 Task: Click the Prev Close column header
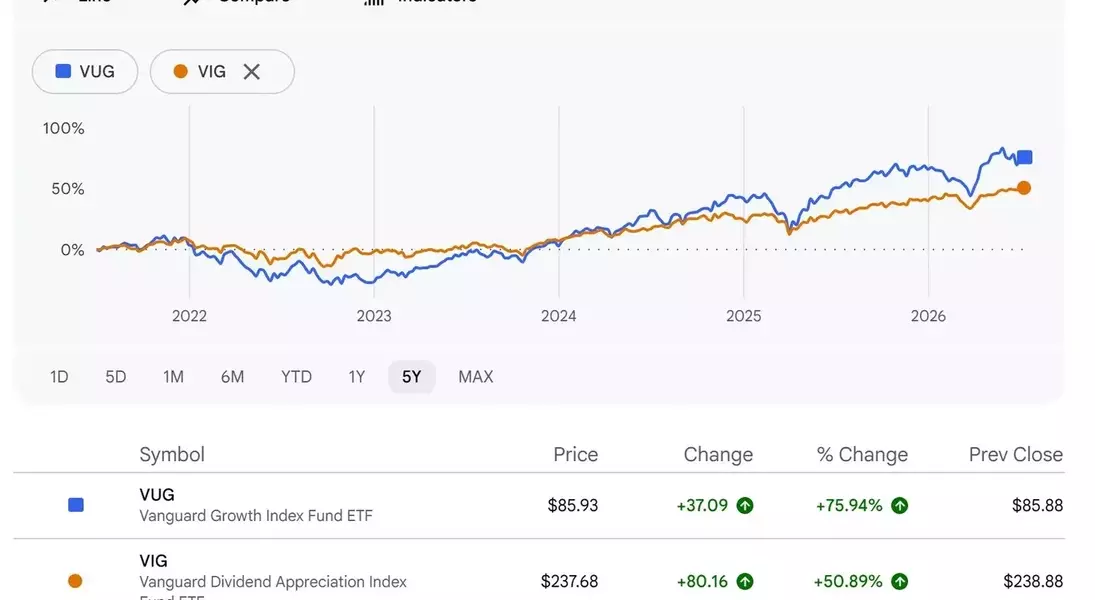pyautogui.click(x=1016, y=455)
